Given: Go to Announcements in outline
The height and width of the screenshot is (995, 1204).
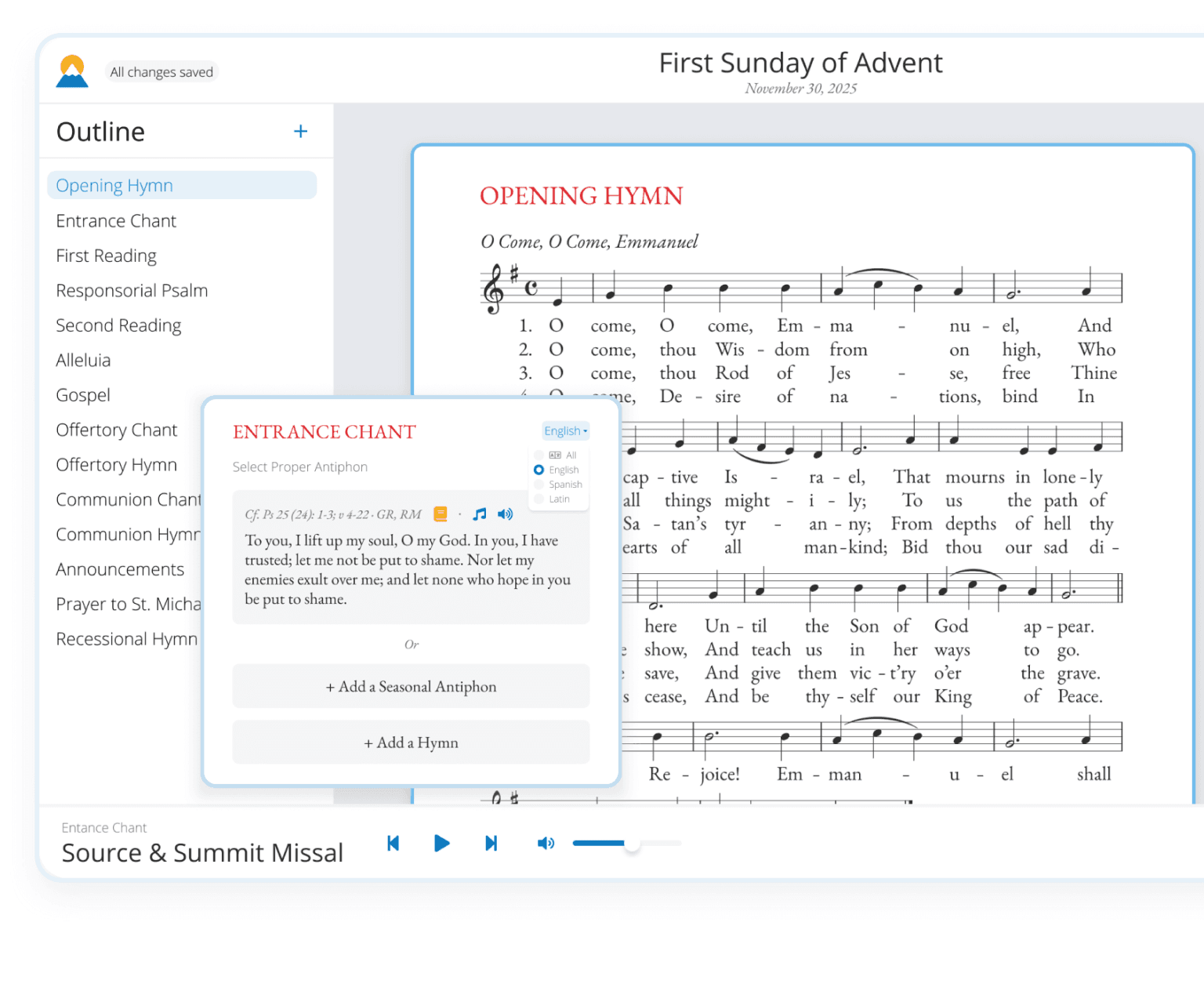Looking at the screenshot, I should (120, 569).
